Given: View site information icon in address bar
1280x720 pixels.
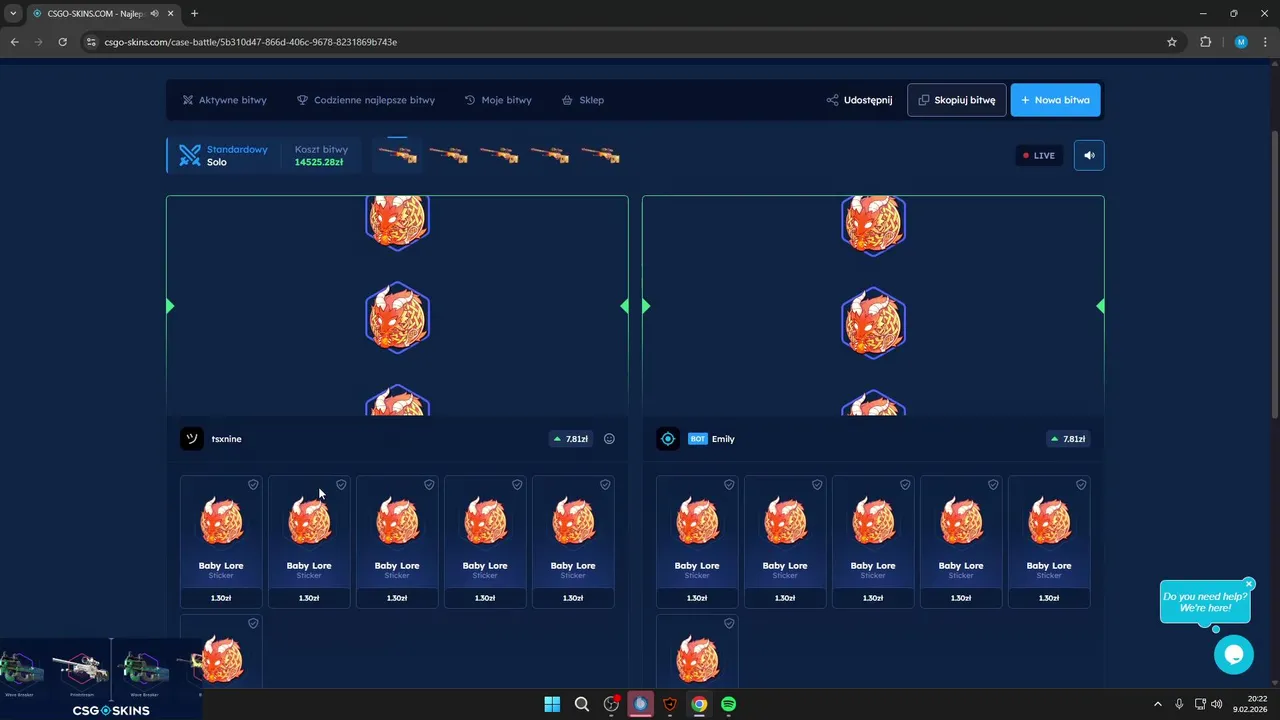Looking at the screenshot, I should pyautogui.click(x=91, y=42).
